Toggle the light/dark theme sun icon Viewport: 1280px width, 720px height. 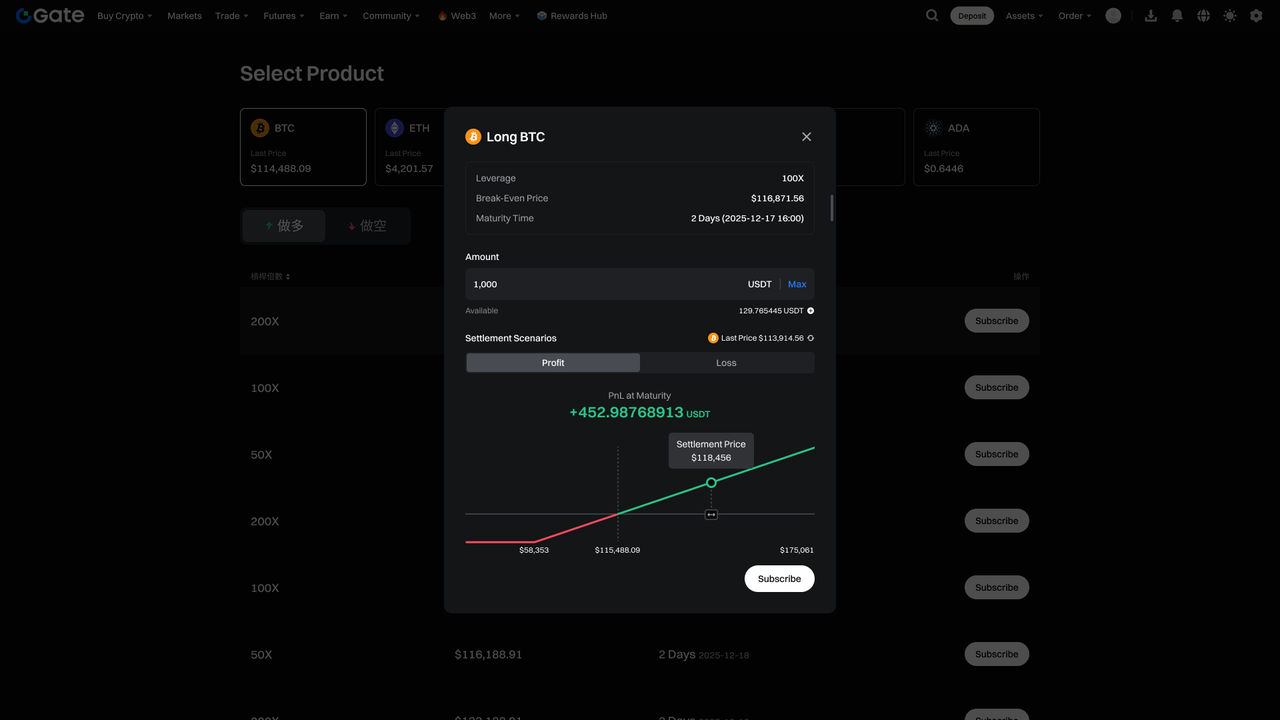pos(1229,16)
